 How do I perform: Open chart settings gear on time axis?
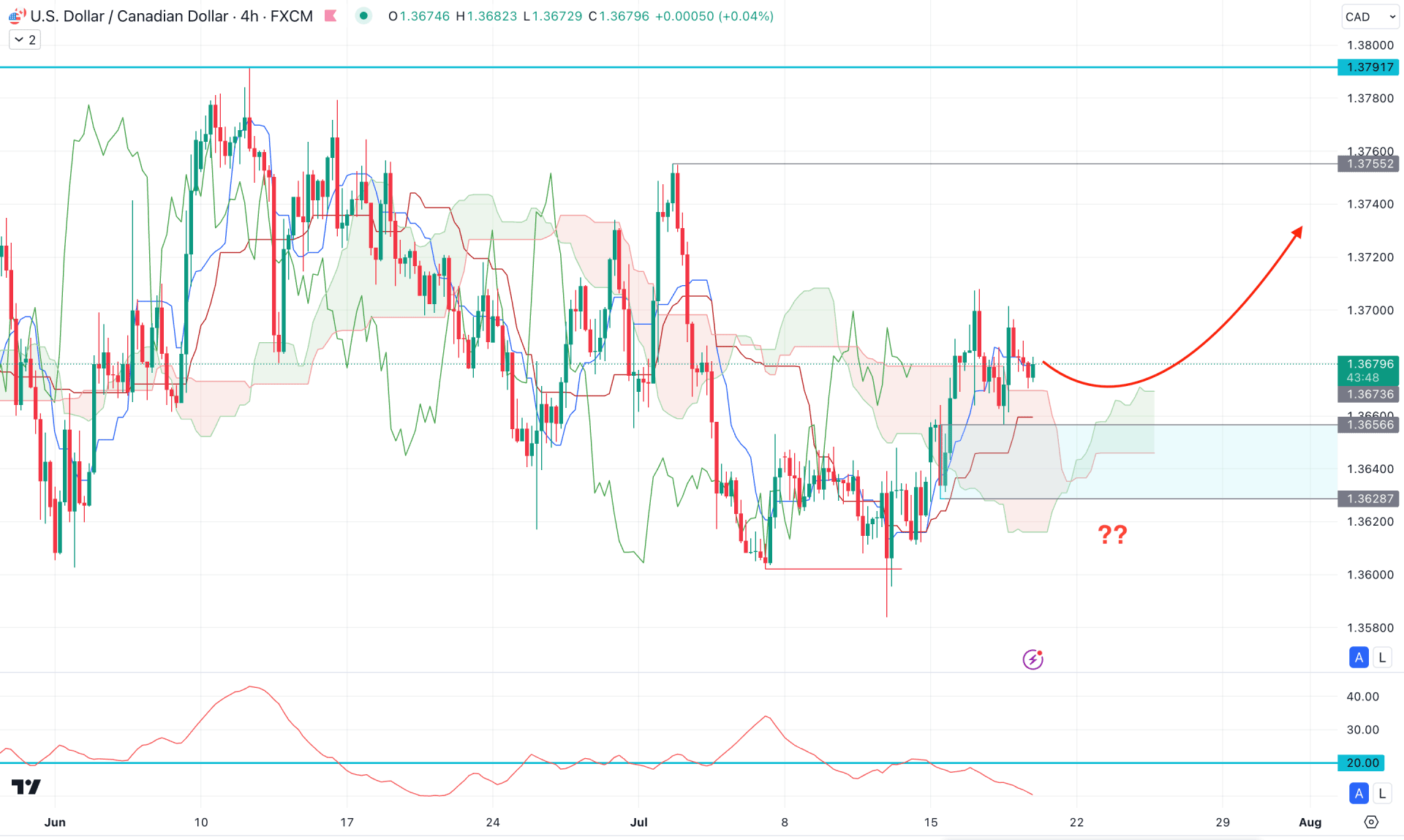tap(1371, 822)
